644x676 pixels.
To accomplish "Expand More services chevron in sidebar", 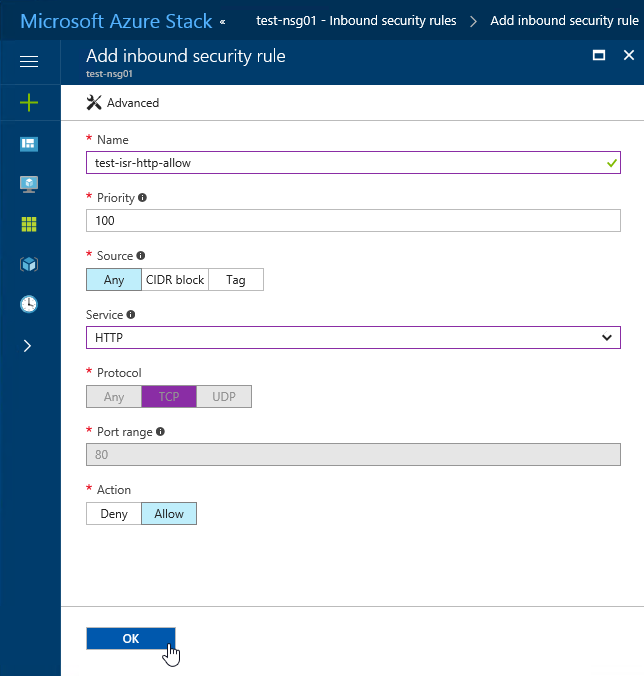I will [28, 346].
